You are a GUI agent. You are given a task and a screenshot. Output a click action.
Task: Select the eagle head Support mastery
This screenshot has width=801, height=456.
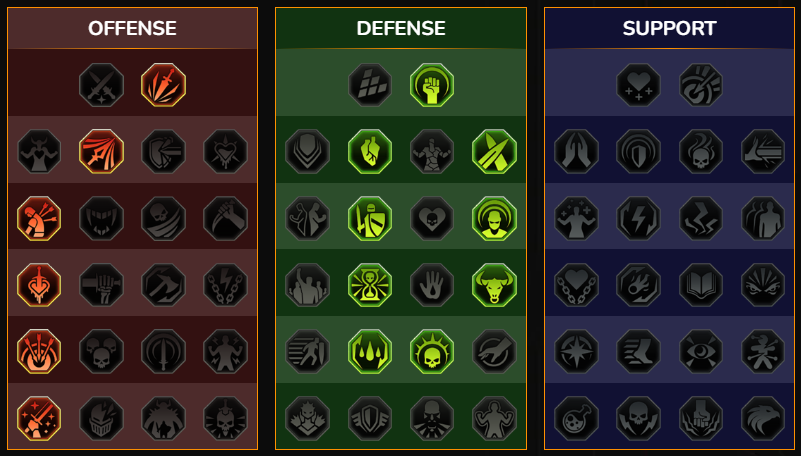[763, 419]
